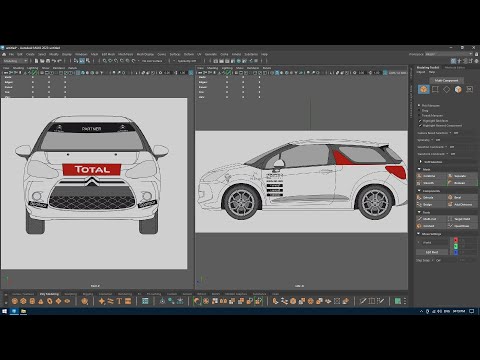
Task: Select Face Selection cube icon in Modeling Toolkit
Action: (458, 89)
